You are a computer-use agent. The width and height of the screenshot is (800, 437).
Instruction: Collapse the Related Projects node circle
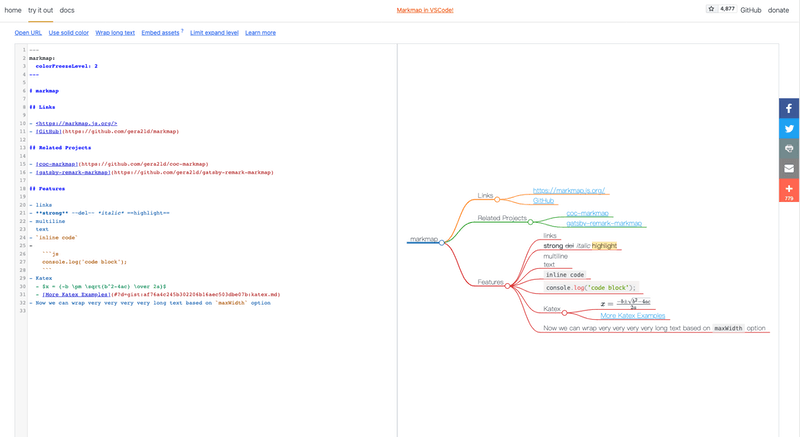tap(530, 222)
